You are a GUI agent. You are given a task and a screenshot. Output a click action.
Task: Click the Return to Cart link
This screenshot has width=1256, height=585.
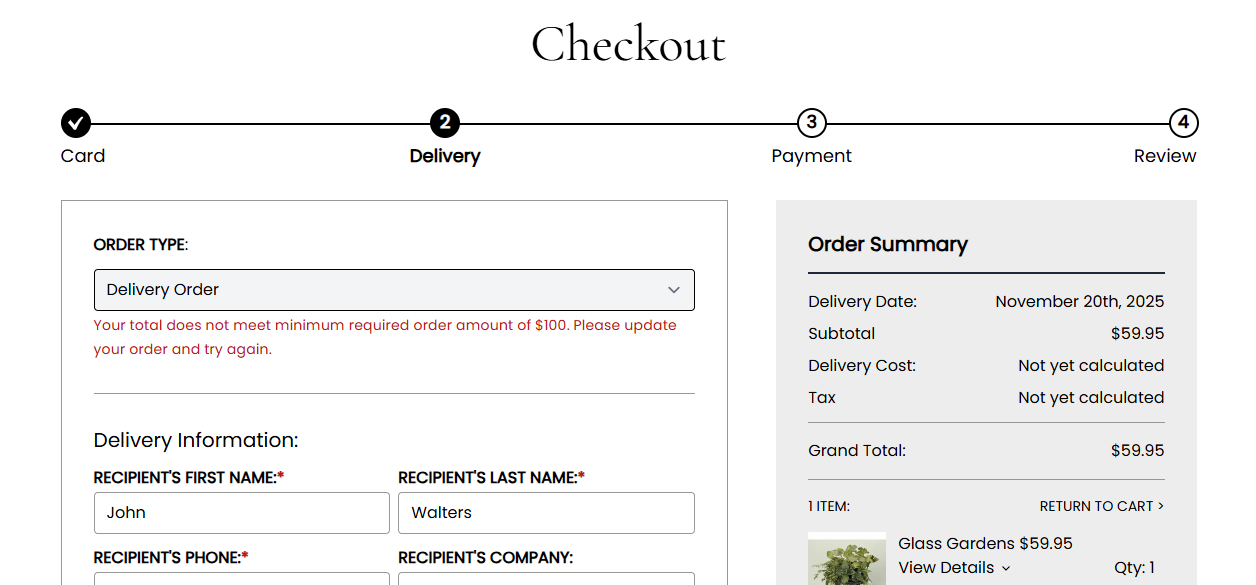(x=1096, y=506)
